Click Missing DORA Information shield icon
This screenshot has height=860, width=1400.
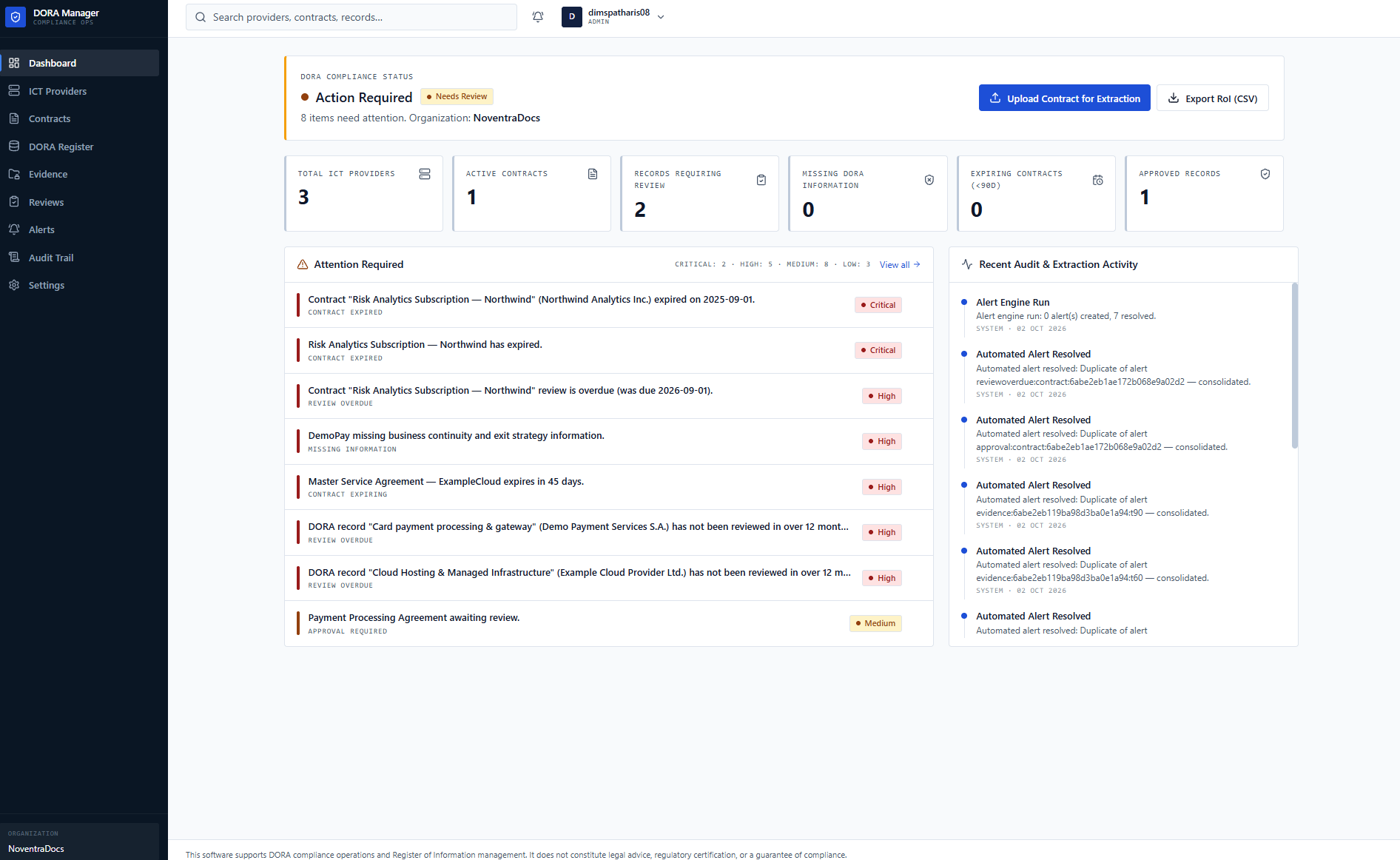[x=929, y=180]
